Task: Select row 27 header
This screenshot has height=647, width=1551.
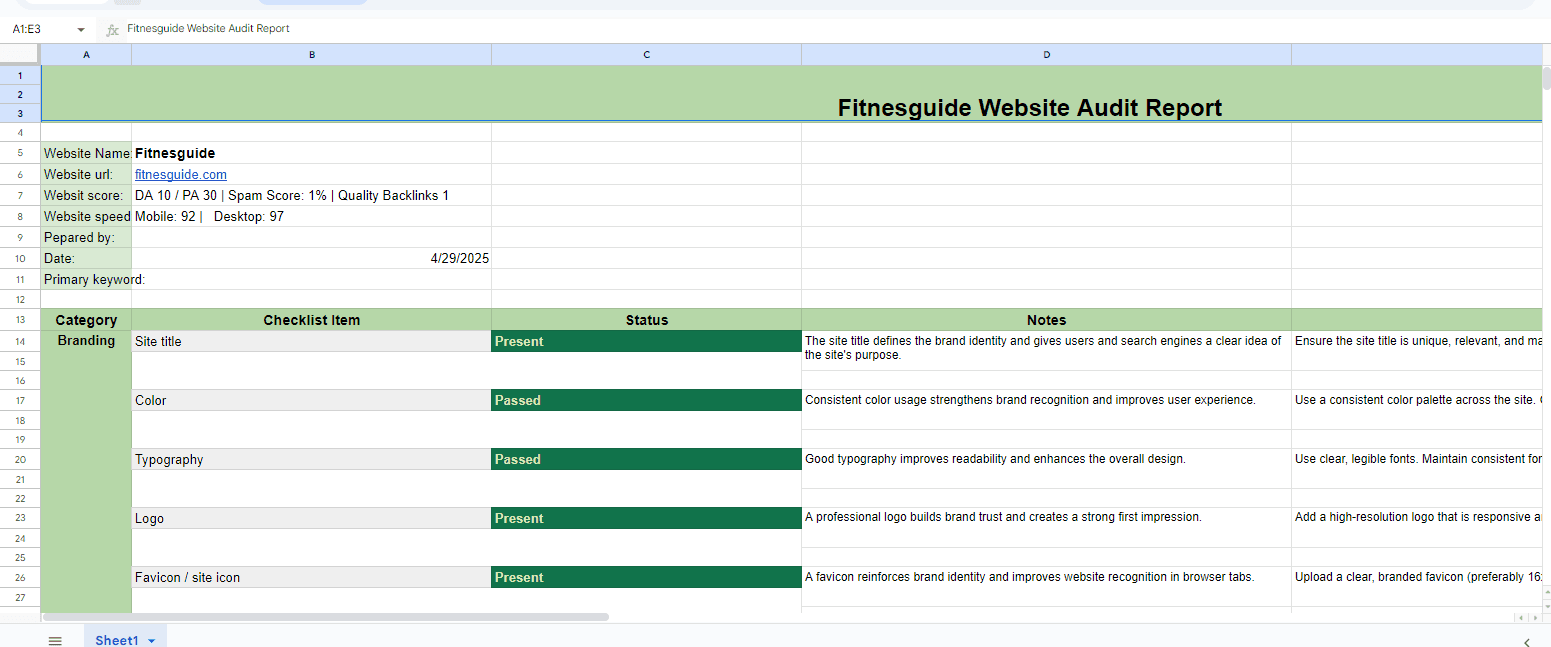Action: tap(20, 597)
